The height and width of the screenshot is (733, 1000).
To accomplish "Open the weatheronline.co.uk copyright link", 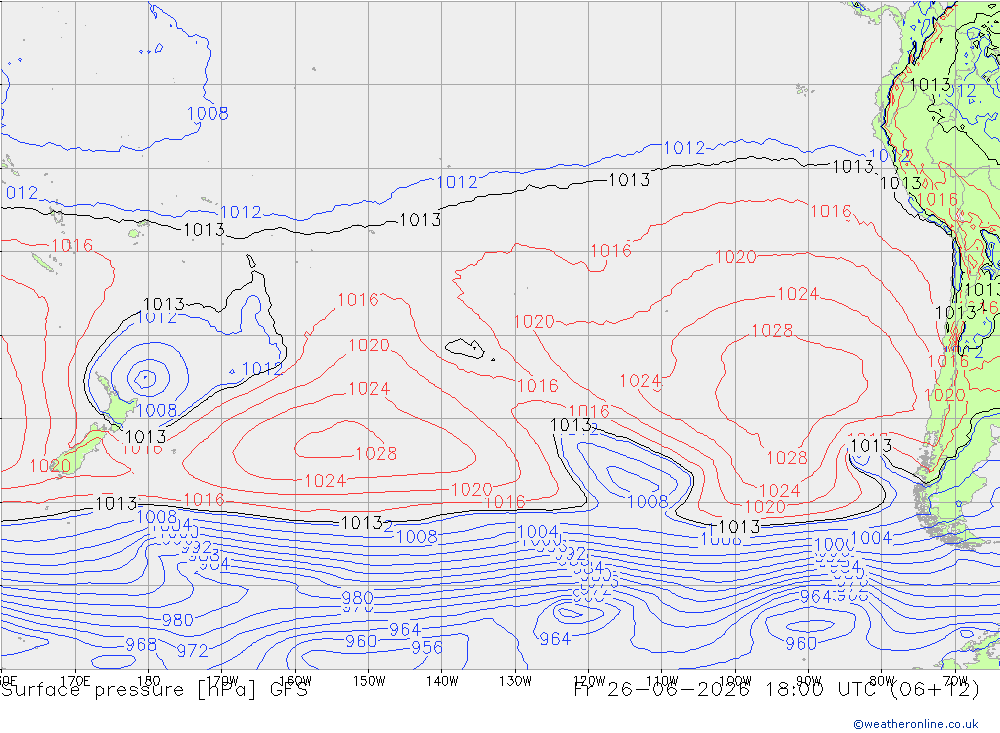I will coord(916,724).
